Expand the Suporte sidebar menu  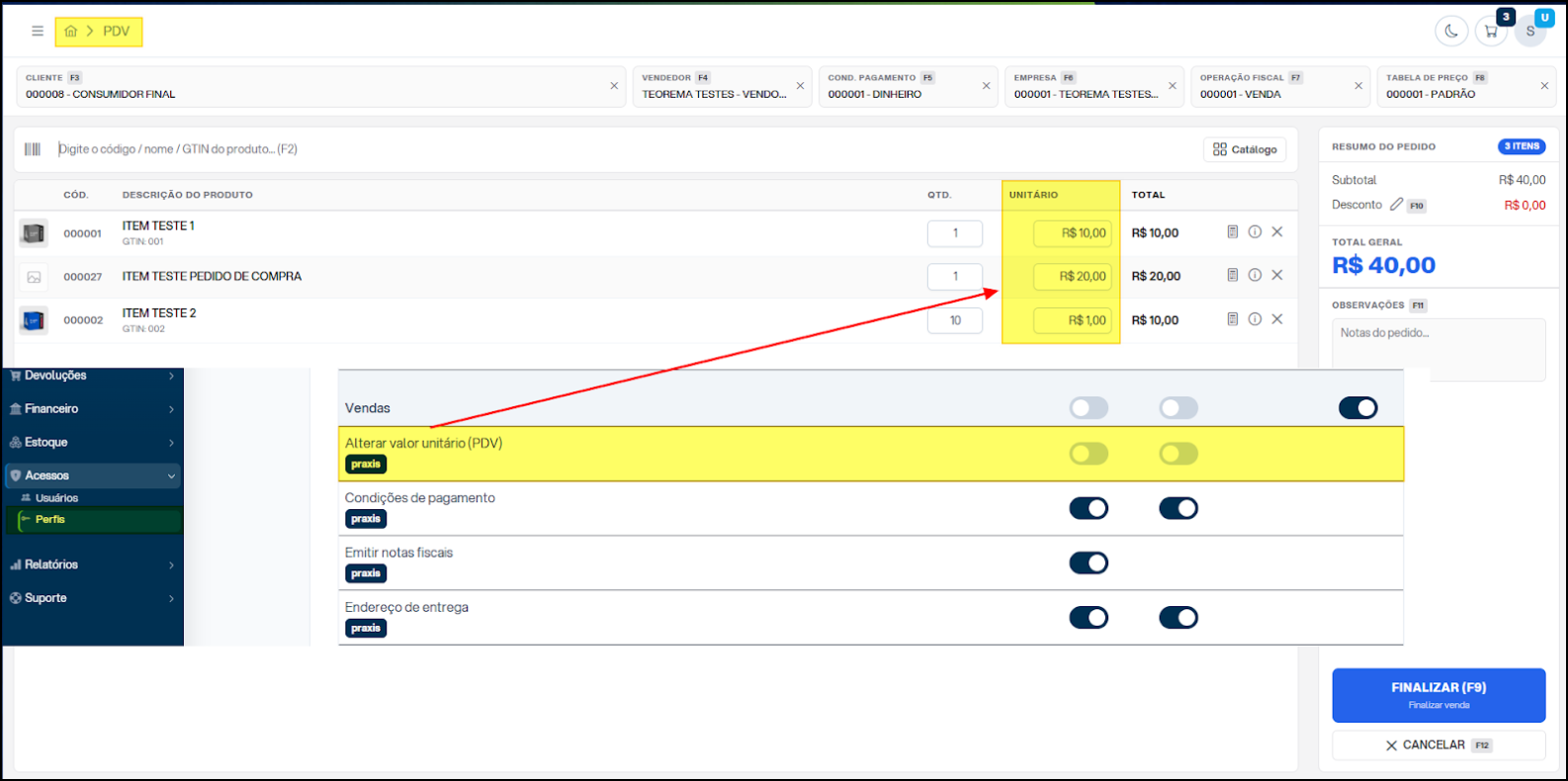pyautogui.click(x=93, y=598)
